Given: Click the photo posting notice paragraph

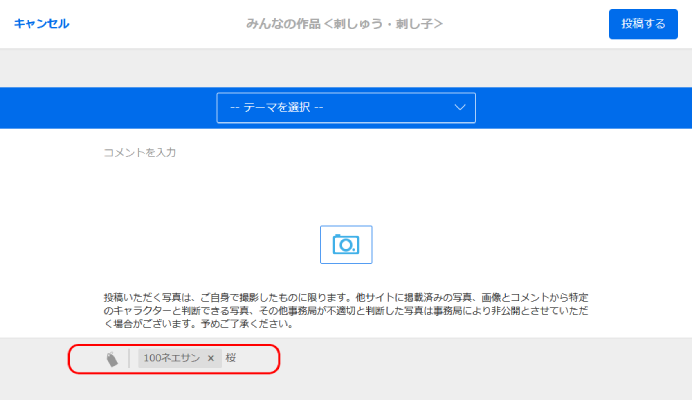Looking at the screenshot, I should pyautogui.click(x=346, y=310).
